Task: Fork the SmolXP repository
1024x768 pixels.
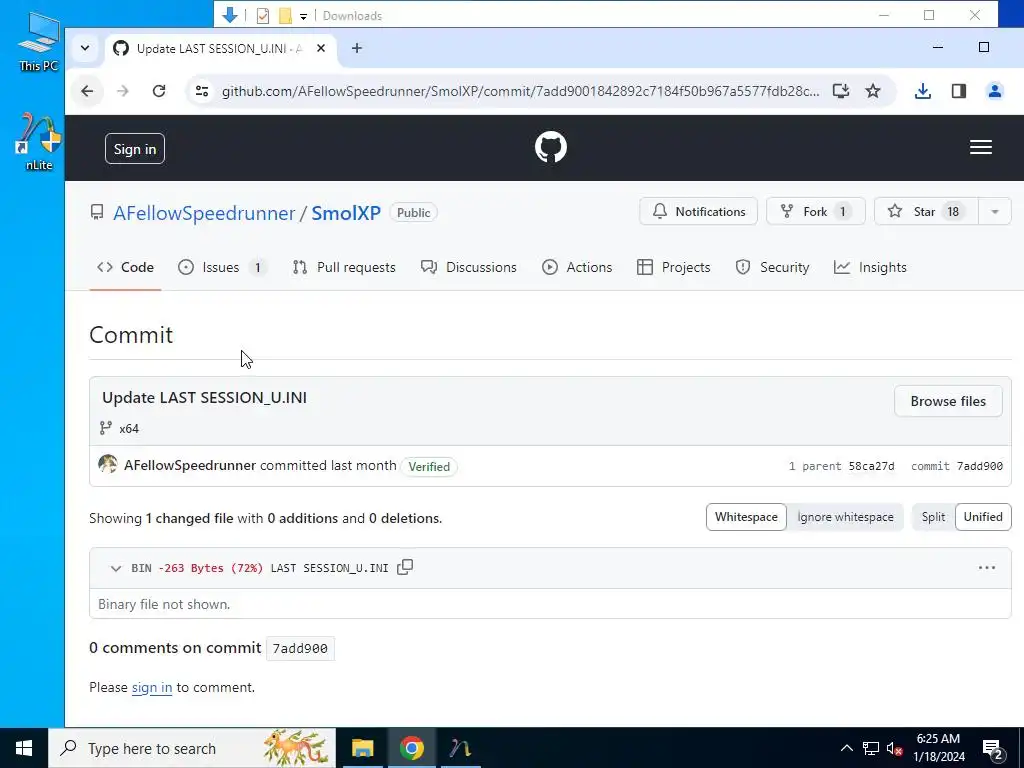Action: 815,212
